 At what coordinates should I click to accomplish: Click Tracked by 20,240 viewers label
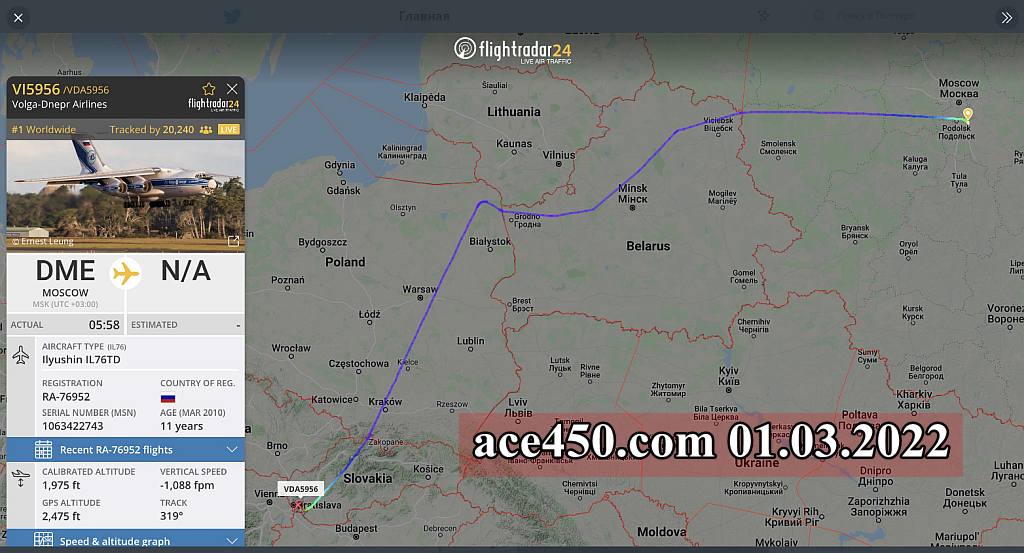pyautogui.click(x=152, y=129)
